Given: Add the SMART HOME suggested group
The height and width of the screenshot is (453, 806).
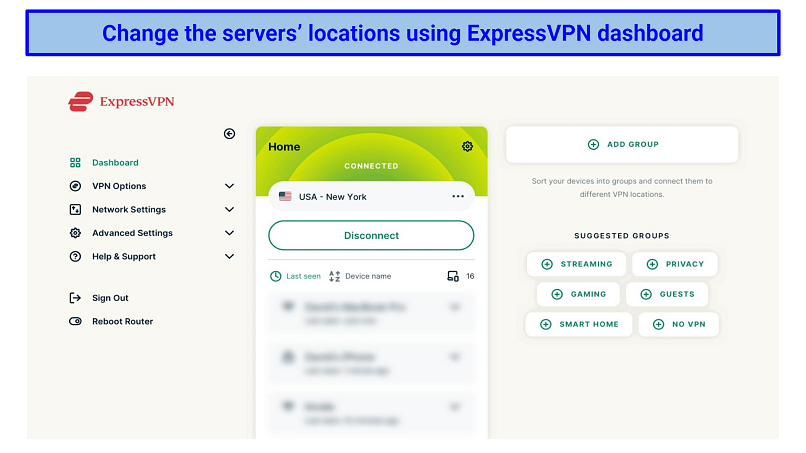Looking at the screenshot, I should [579, 324].
